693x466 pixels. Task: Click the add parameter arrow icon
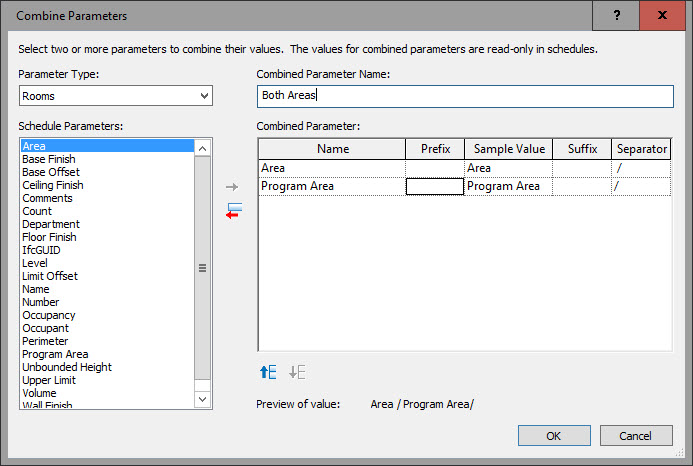[233, 187]
